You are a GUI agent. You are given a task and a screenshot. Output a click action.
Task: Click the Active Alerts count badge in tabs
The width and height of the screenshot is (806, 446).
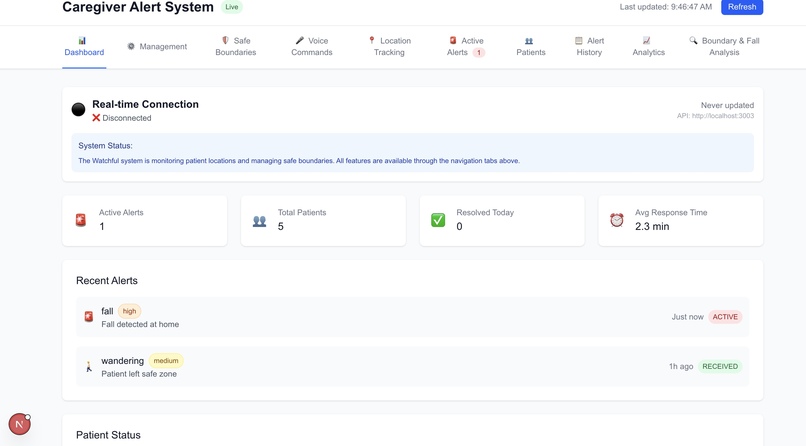tap(479, 52)
